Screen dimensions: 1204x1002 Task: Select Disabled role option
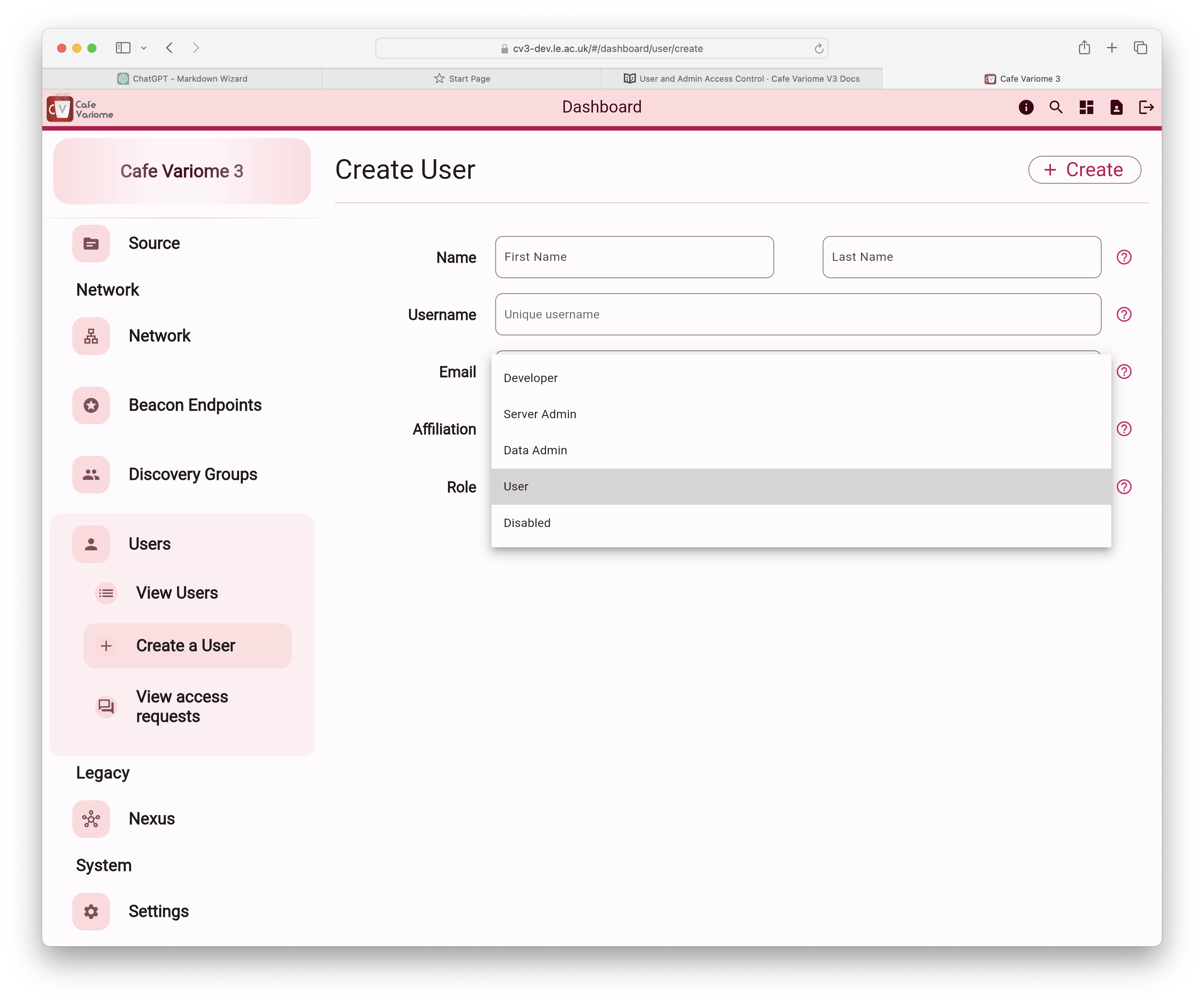(801, 523)
